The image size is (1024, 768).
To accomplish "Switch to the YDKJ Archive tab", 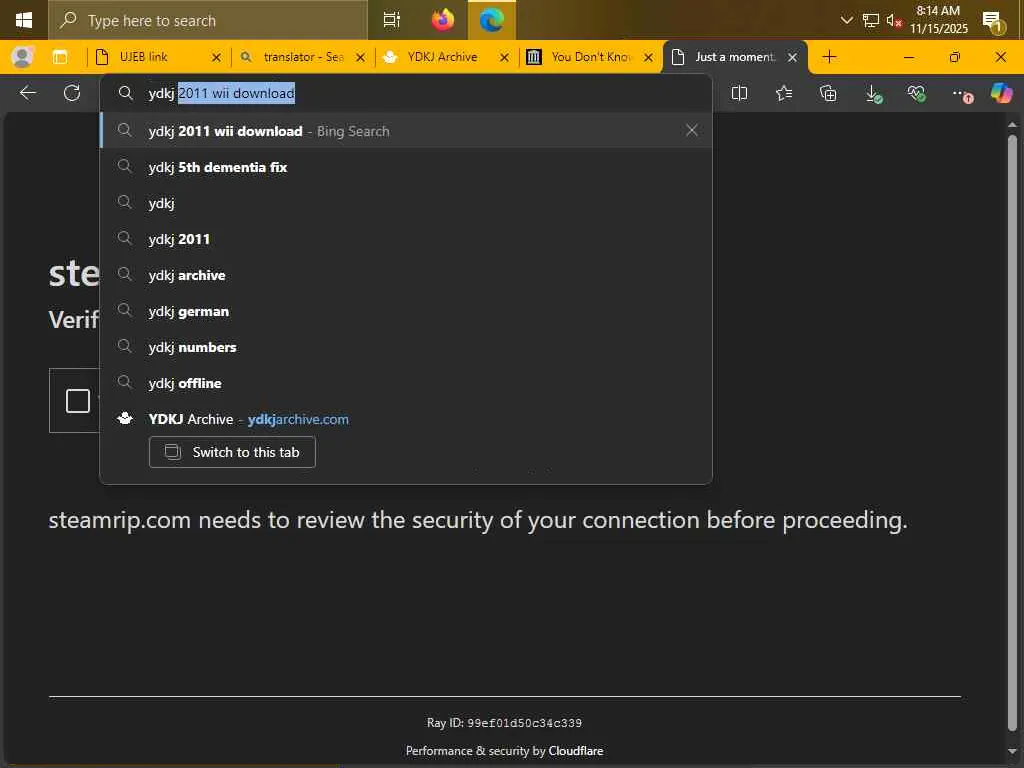I will pos(443,57).
